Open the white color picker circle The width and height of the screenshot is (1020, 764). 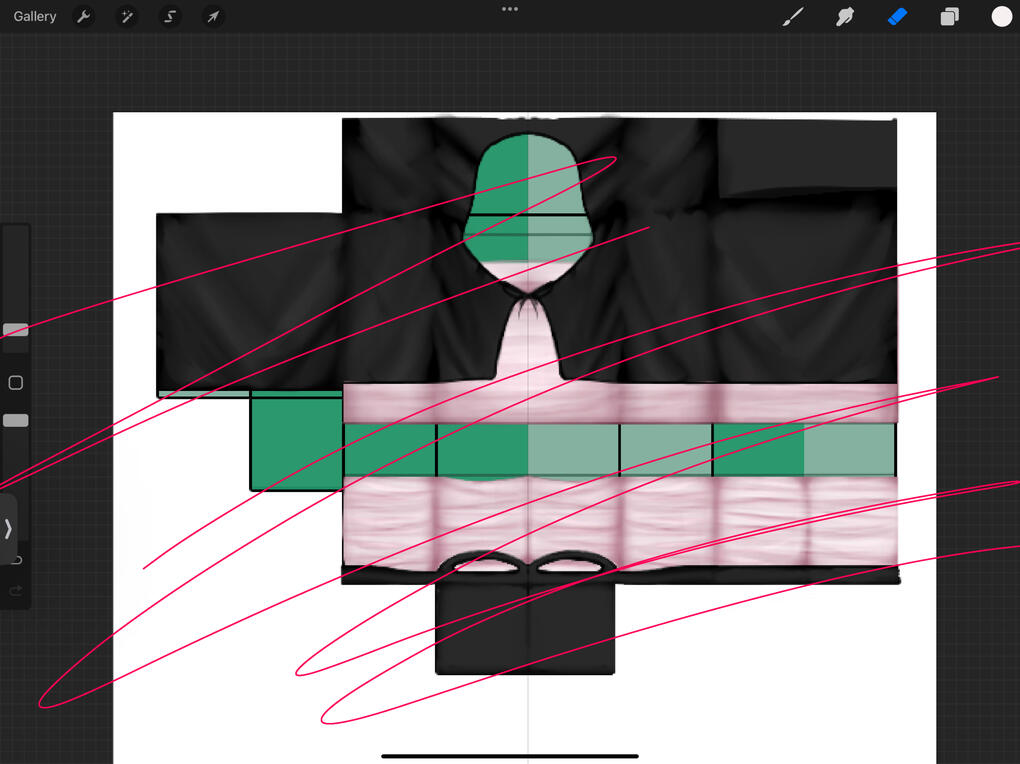[1001, 16]
